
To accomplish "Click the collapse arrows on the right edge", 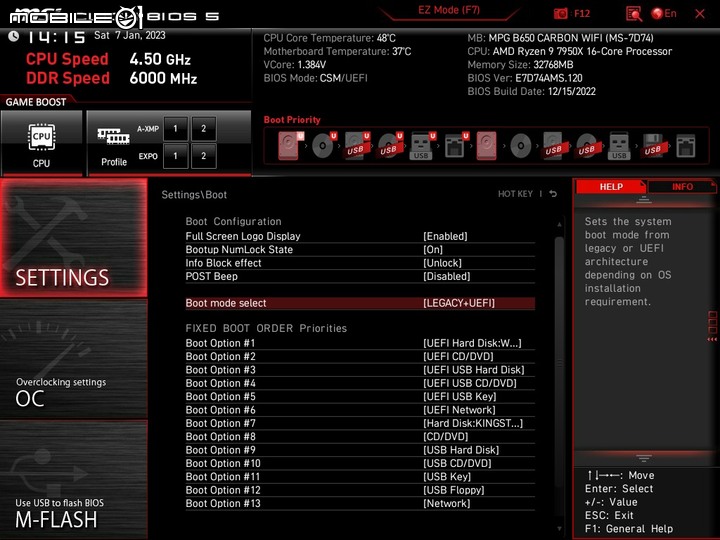I will point(712,339).
